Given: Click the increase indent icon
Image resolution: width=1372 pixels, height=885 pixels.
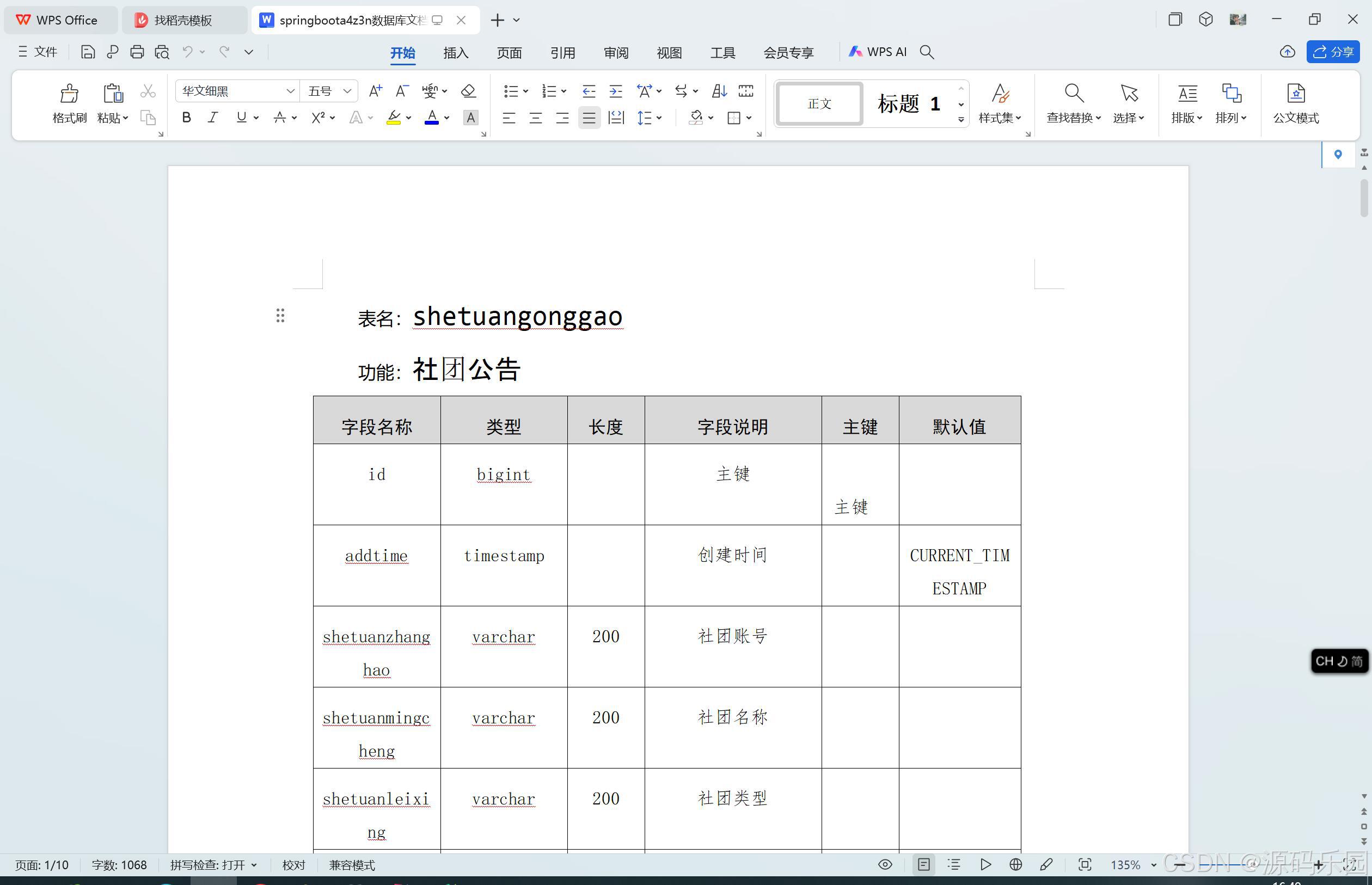Looking at the screenshot, I should click(x=616, y=91).
